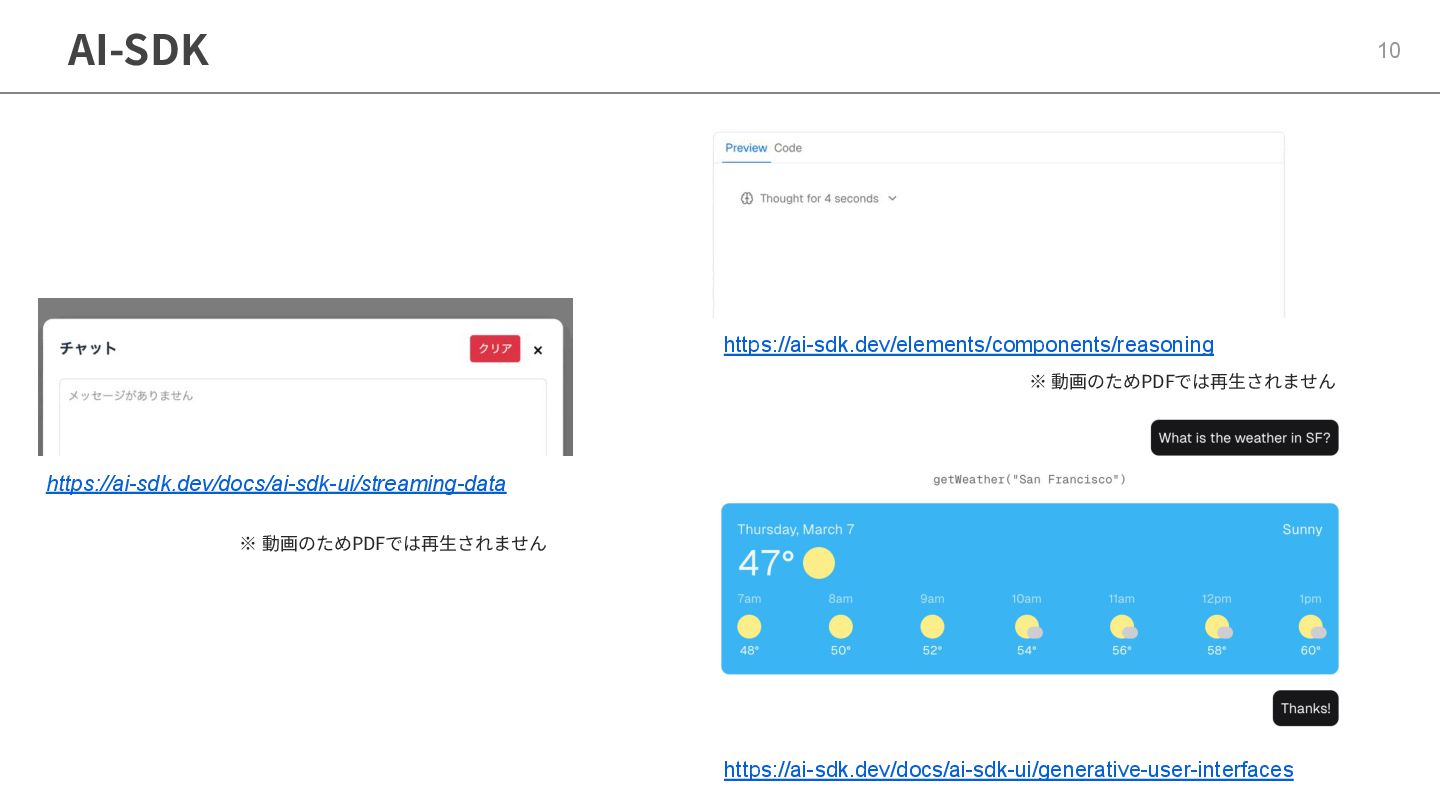Click the チャット dialog heading

pyautogui.click(x=88, y=348)
